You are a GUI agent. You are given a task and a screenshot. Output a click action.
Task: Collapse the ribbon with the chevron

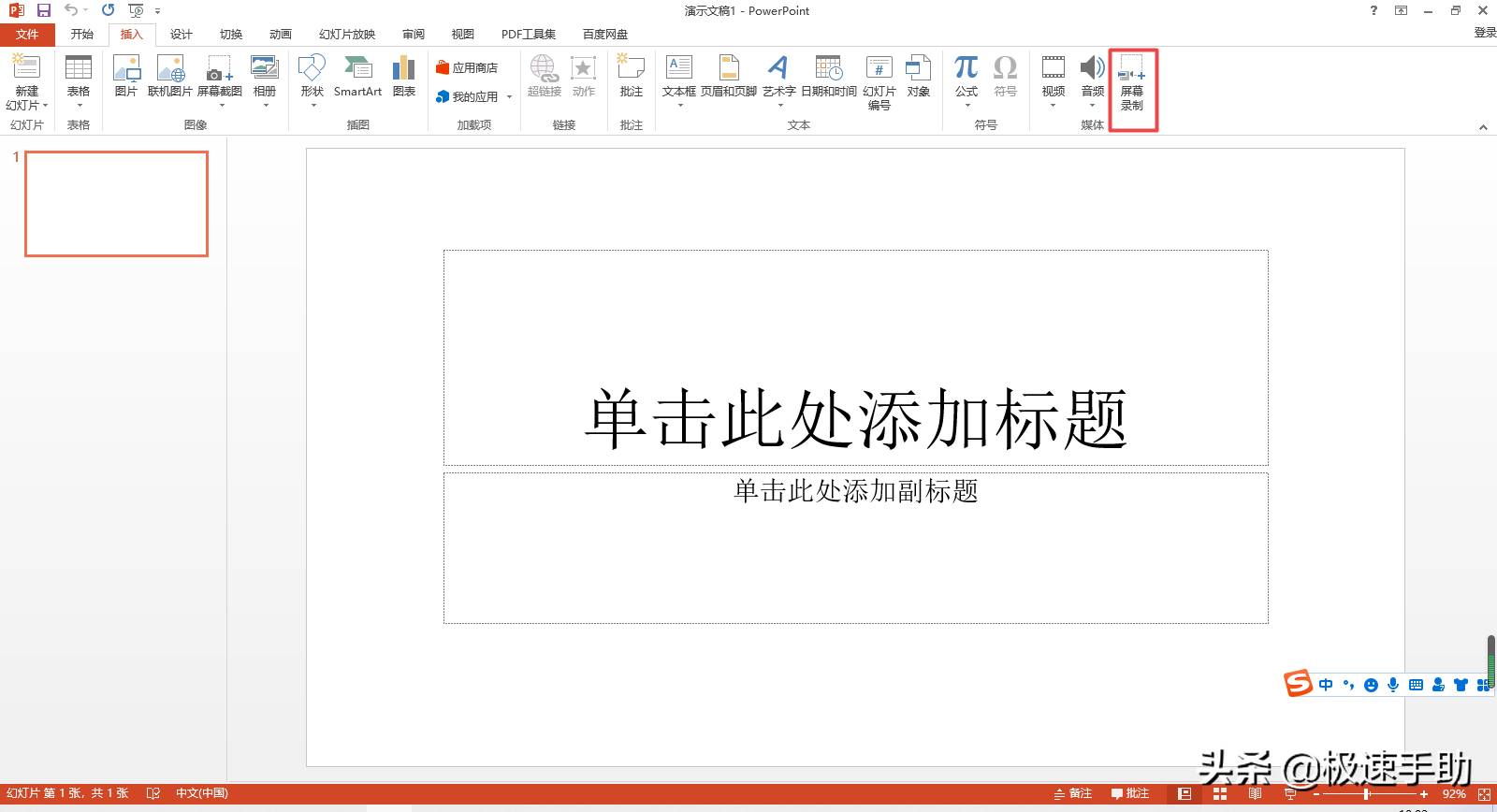coord(1483,127)
